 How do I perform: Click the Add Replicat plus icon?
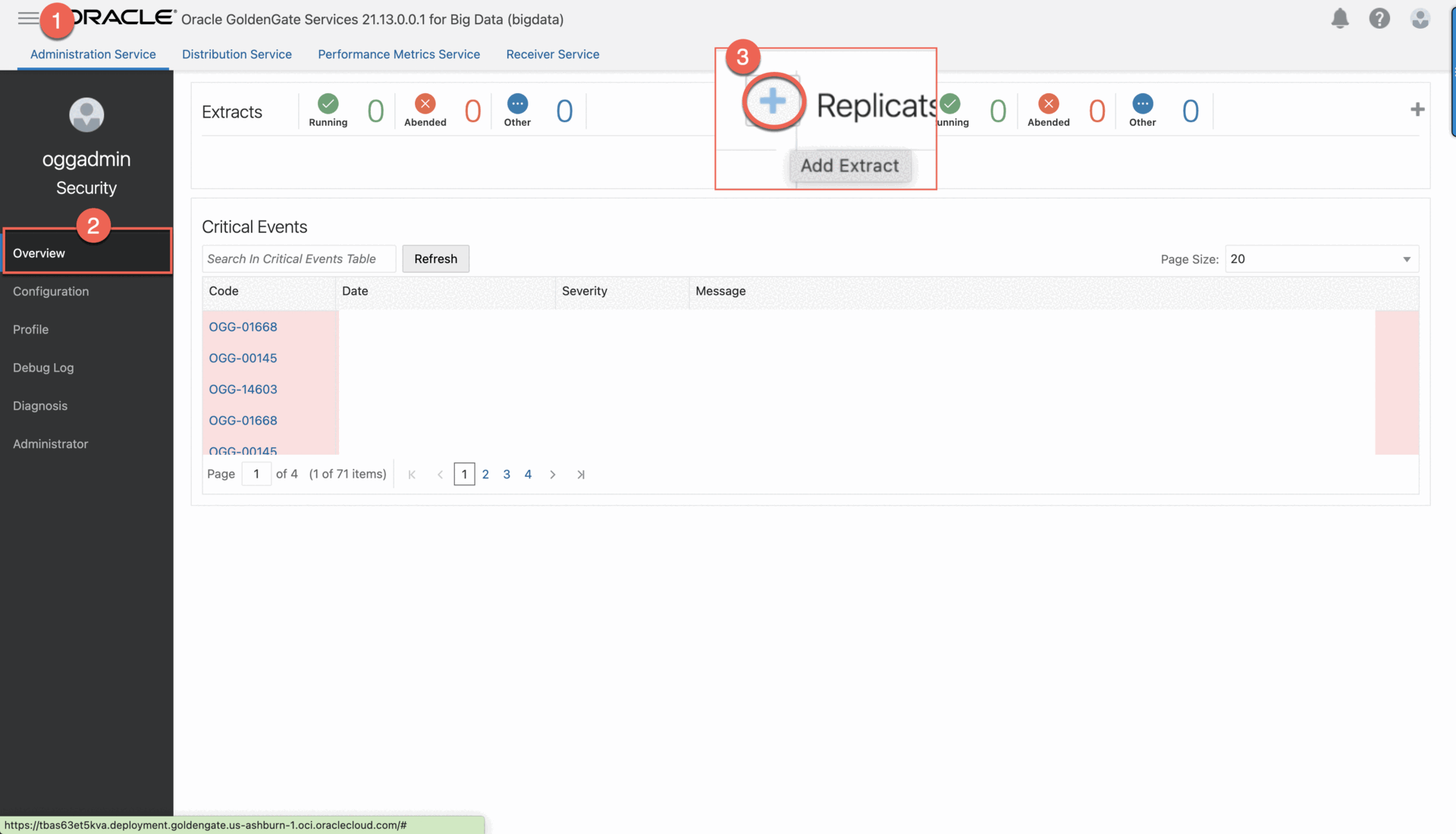coord(1417,110)
